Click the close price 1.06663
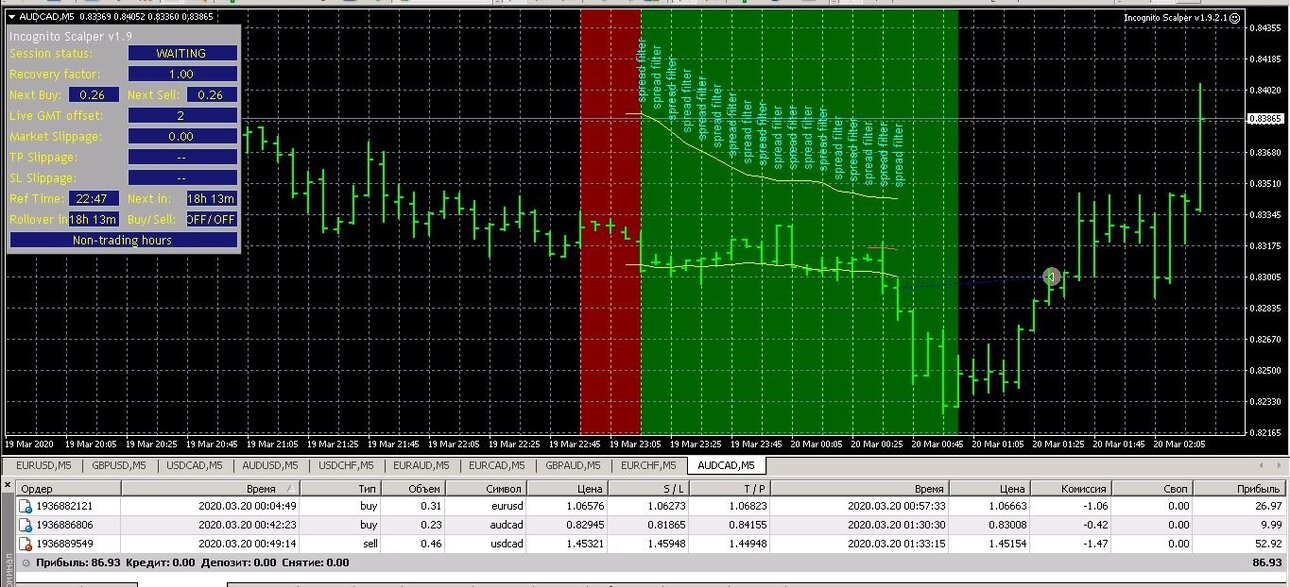This screenshot has width=1290, height=587. coord(1007,506)
